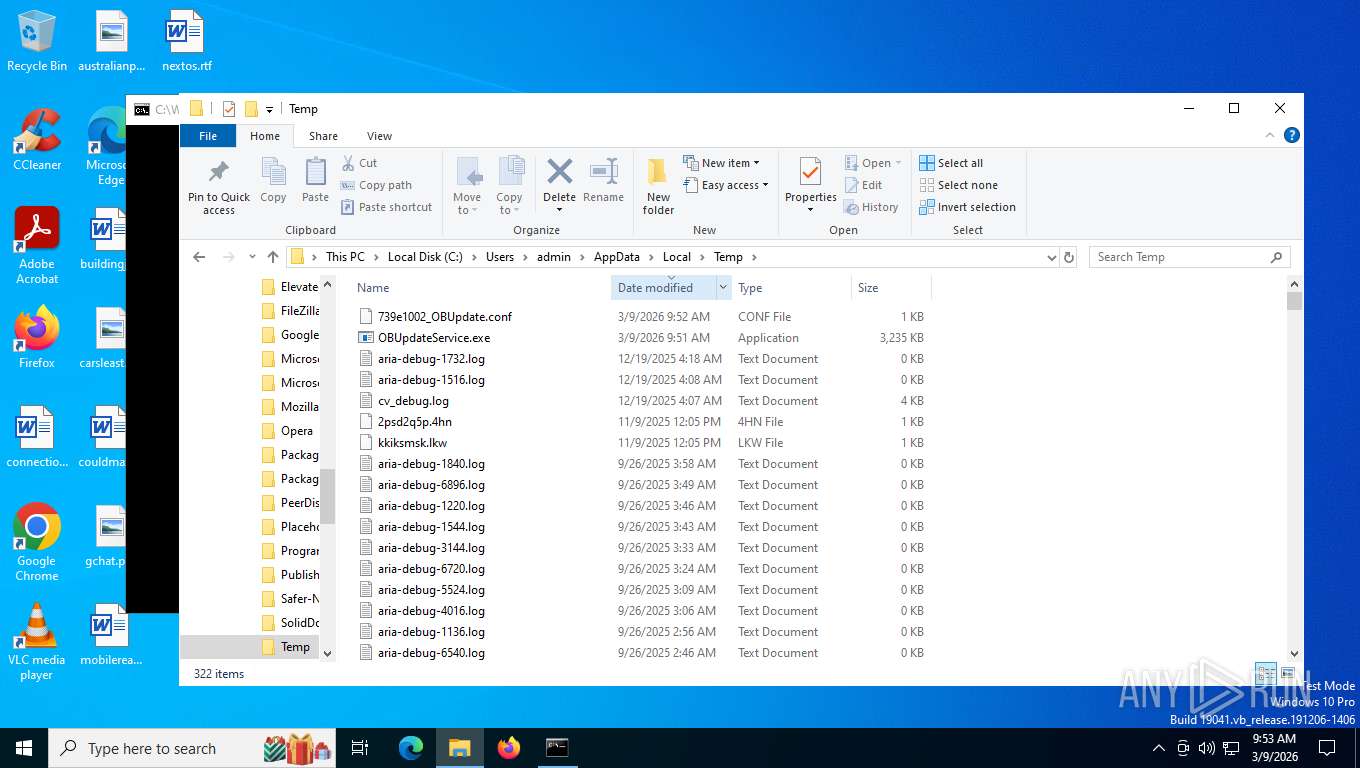This screenshot has width=1360, height=768.
Task: Click Users in the address path
Action: 500,257
